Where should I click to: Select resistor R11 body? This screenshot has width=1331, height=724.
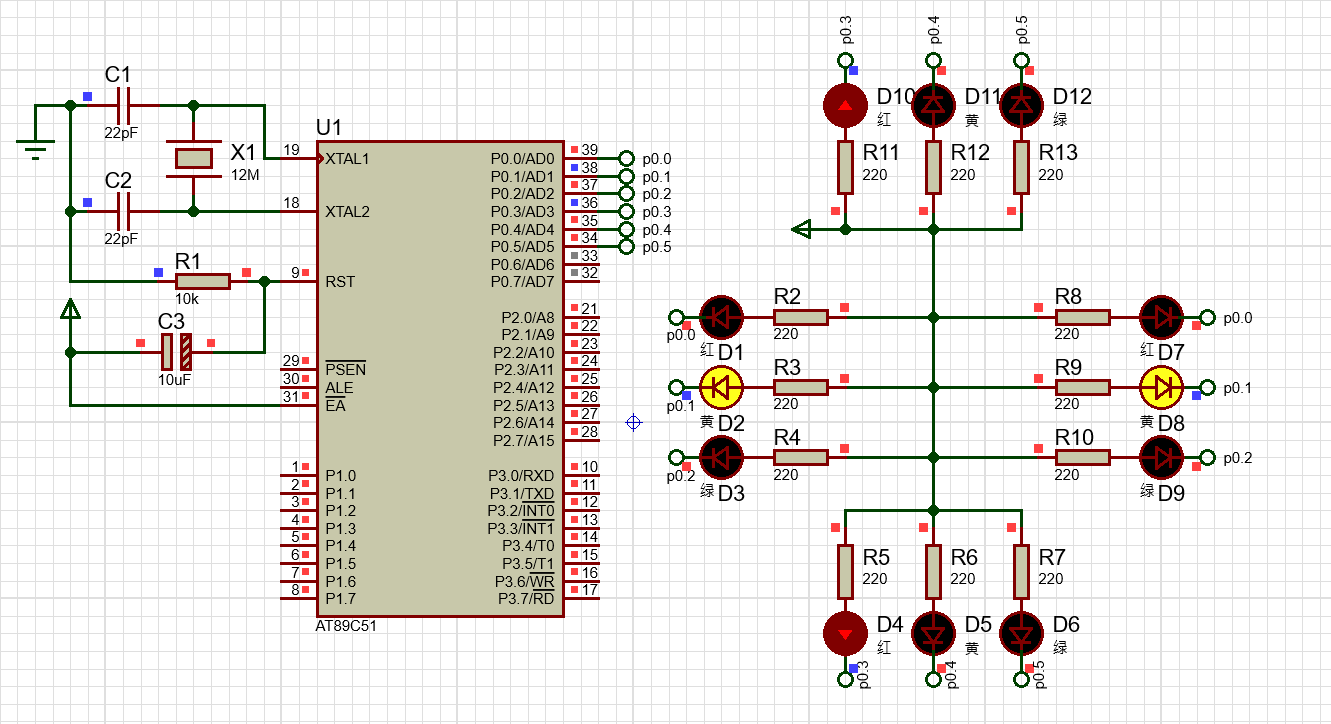point(846,167)
